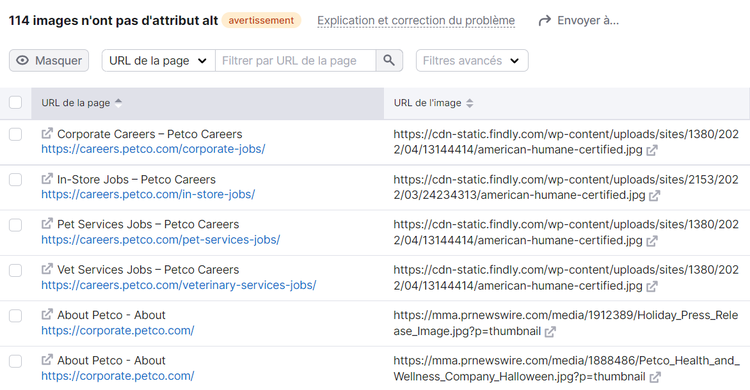Click the Envoyer à... button
The image size is (750, 390).
[578, 21]
